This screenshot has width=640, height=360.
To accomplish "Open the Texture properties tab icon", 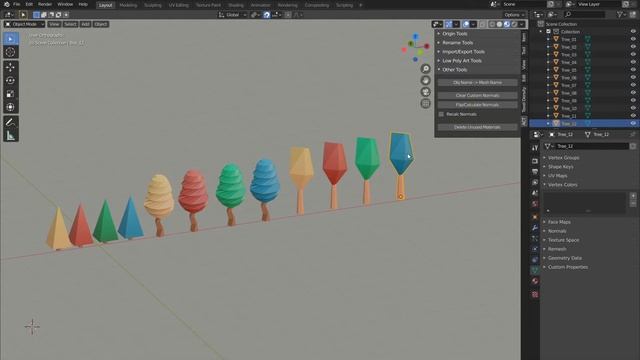I will (535, 294).
